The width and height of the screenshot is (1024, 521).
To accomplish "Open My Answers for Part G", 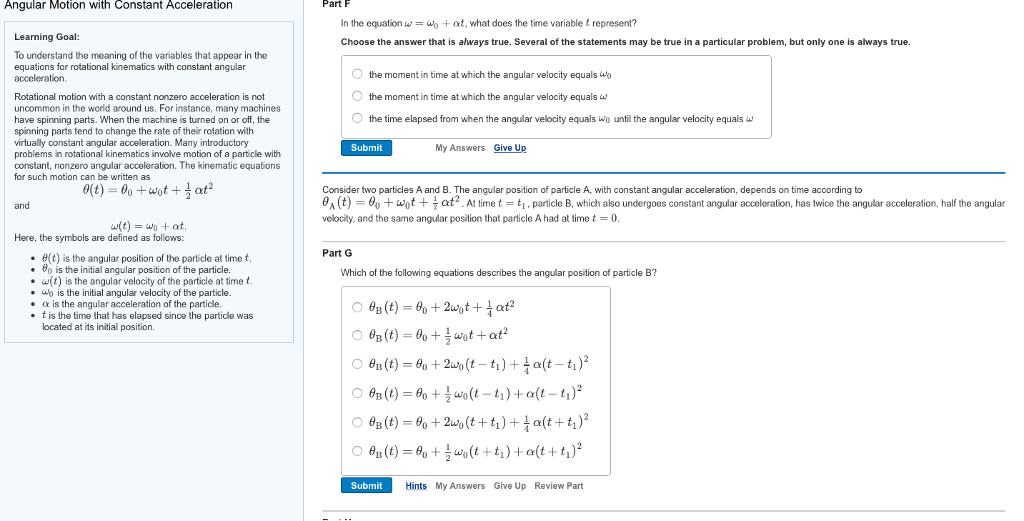I will [x=460, y=486].
